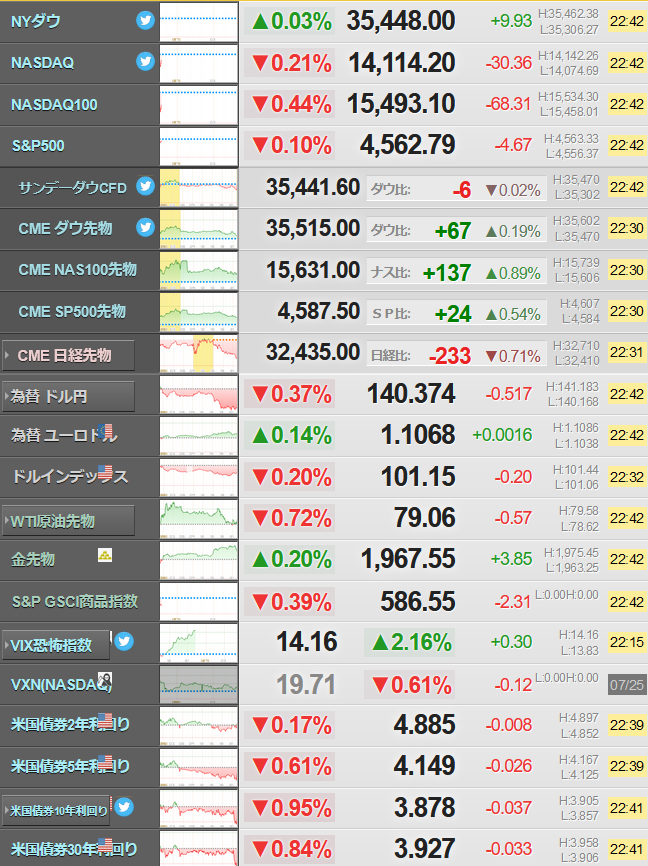This screenshot has width=648, height=866.
Task: Open the サンデーダウCFD link
Action: coord(72,188)
